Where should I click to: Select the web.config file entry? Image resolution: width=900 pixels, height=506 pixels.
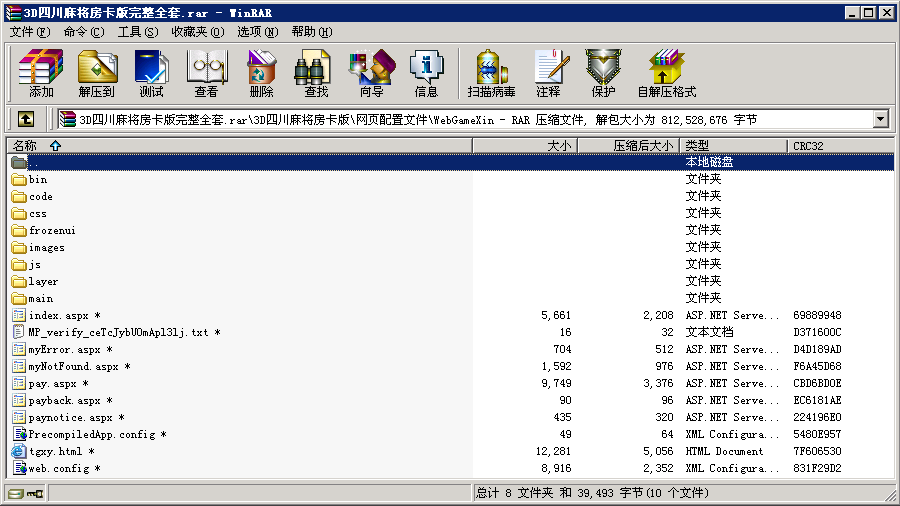(x=57, y=469)
